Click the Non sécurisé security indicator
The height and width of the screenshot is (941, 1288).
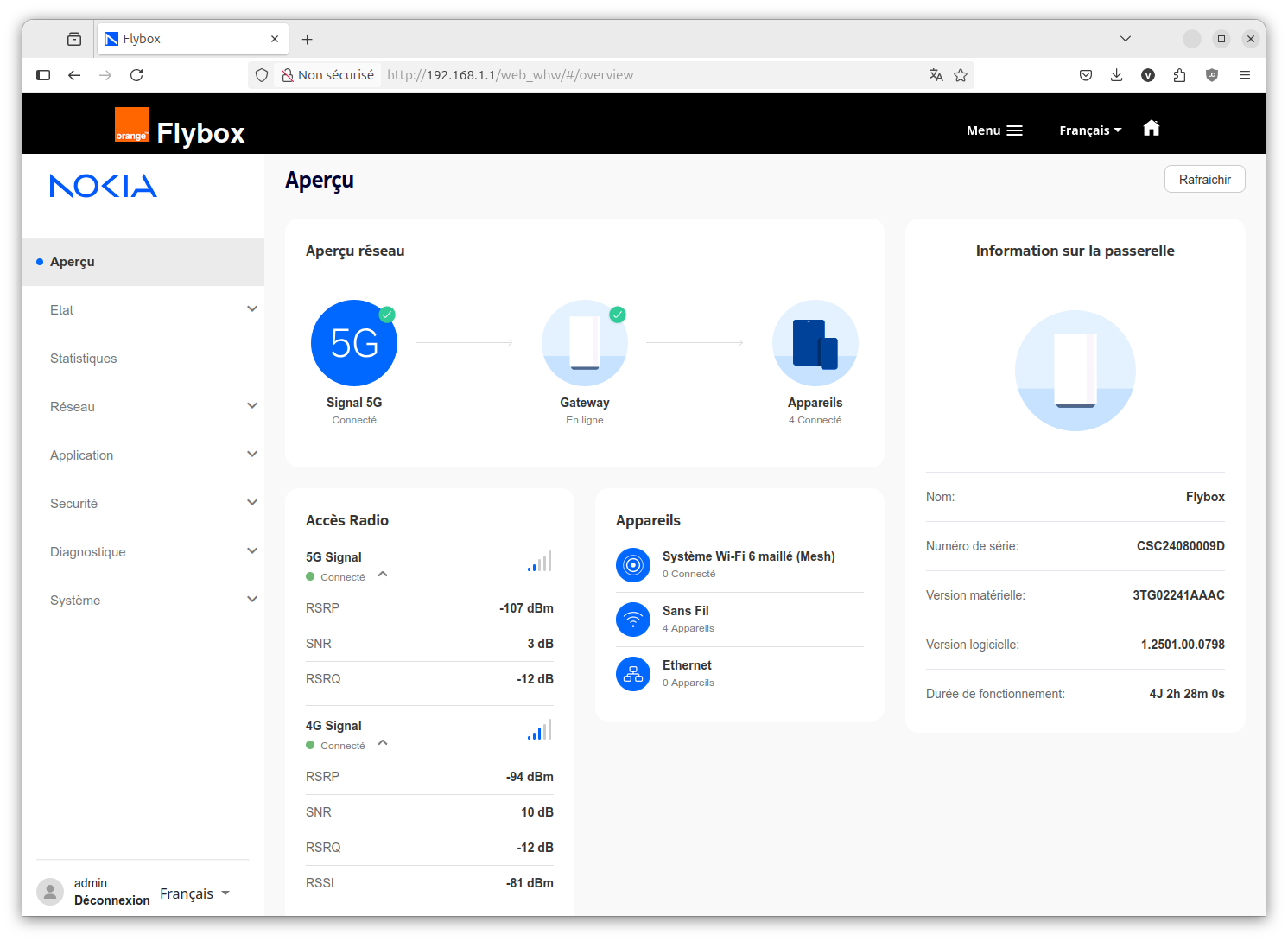pyautogui.click(x=328, y=75)
